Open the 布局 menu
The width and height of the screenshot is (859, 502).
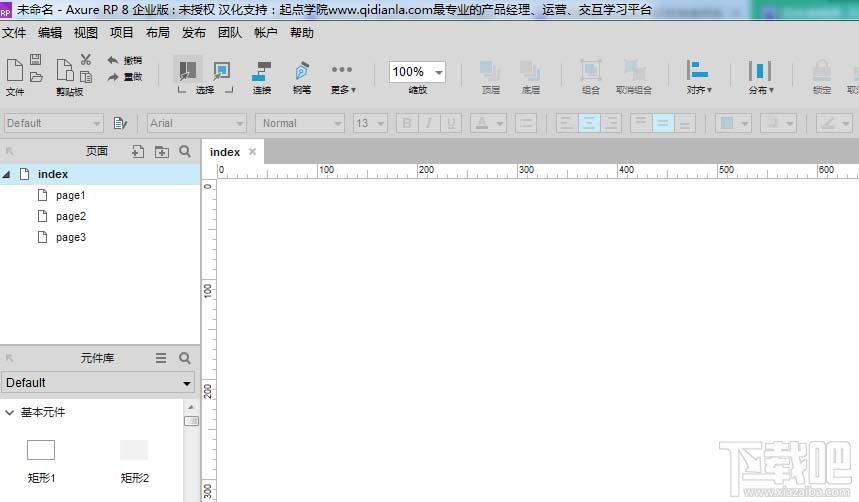[158, 33]
